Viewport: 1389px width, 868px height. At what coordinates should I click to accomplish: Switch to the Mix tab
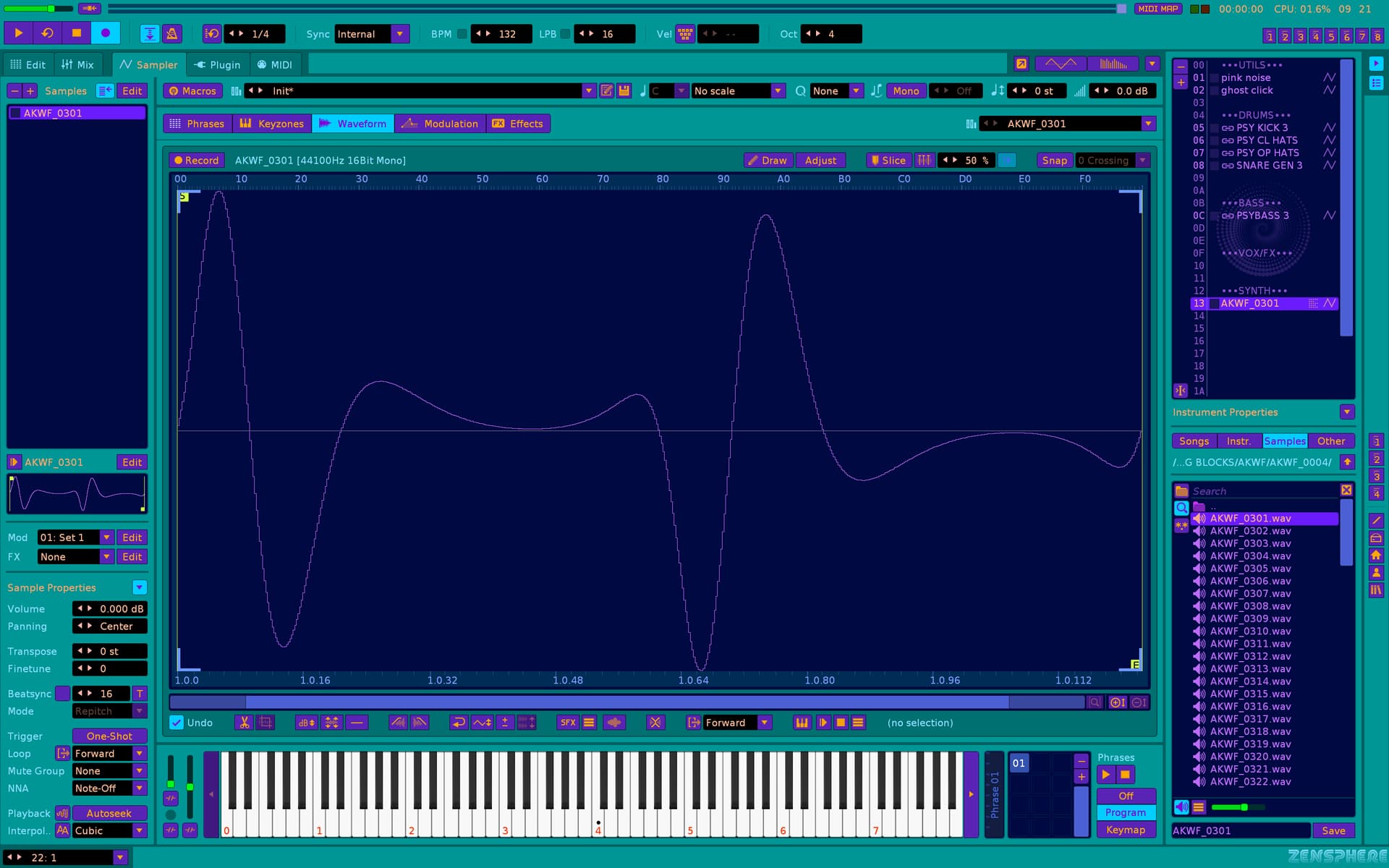[x=77, y=64]
